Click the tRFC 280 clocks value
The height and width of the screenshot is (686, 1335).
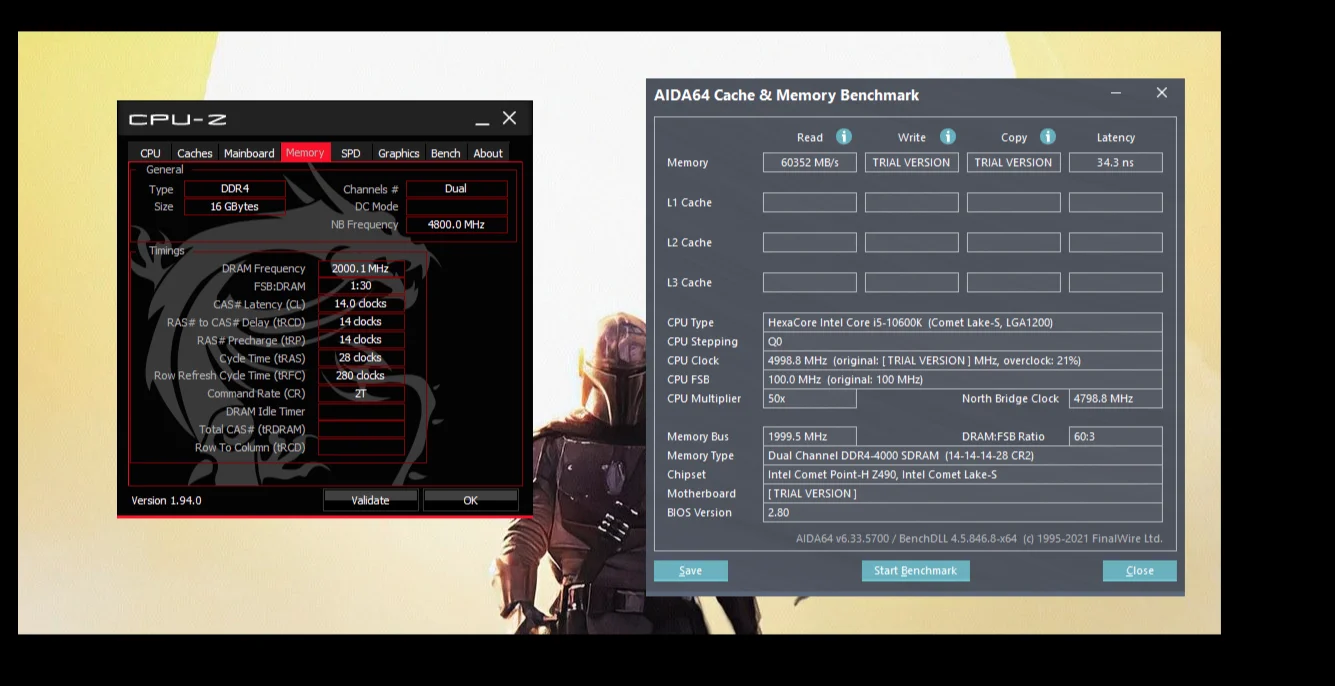click(361, 375)
